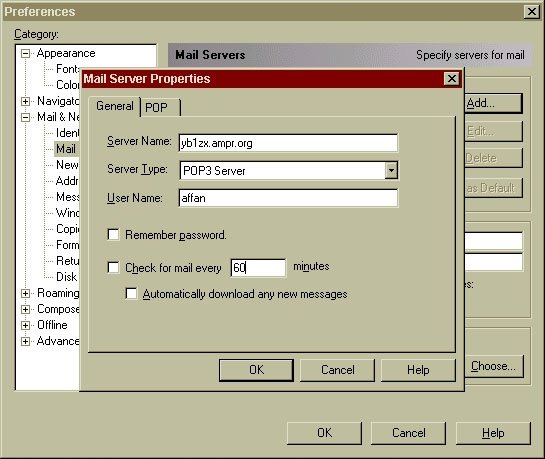Open the Server Type dropdown arrow
545x459 pixels.
(x=391, y=170)
